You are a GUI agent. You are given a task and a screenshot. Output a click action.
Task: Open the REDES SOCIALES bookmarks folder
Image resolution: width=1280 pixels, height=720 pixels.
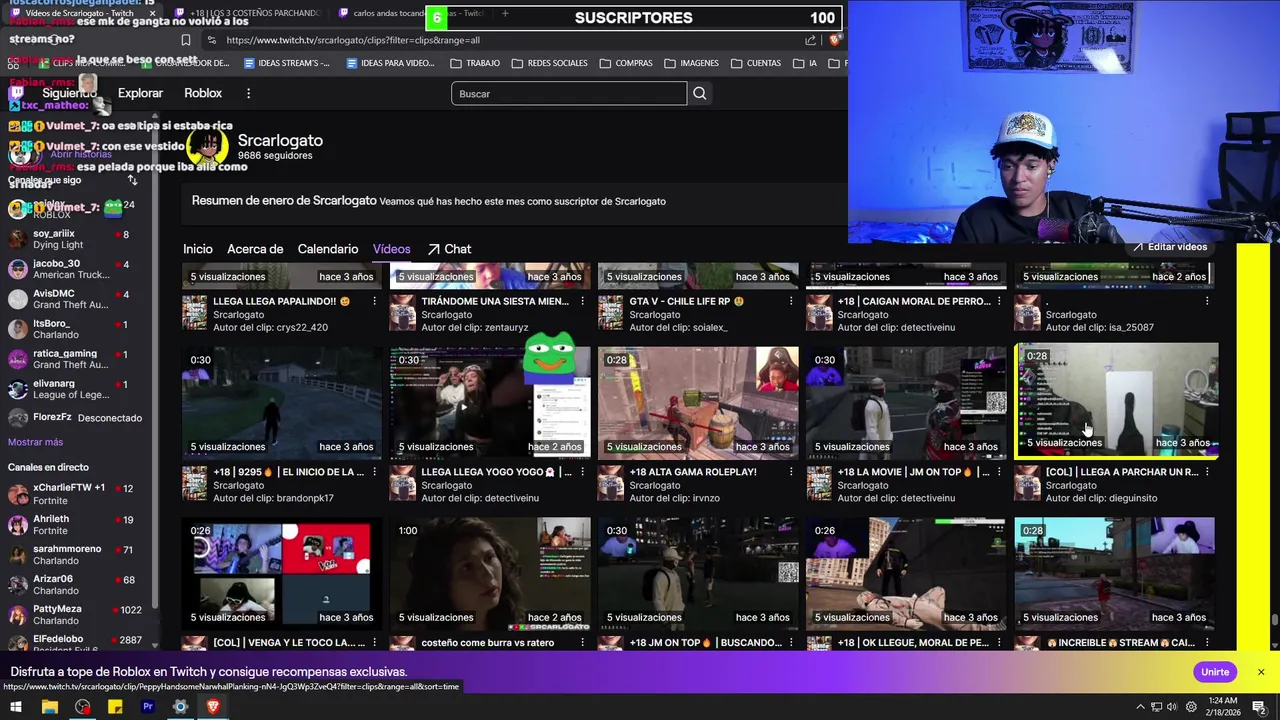(x=549, y=63)
